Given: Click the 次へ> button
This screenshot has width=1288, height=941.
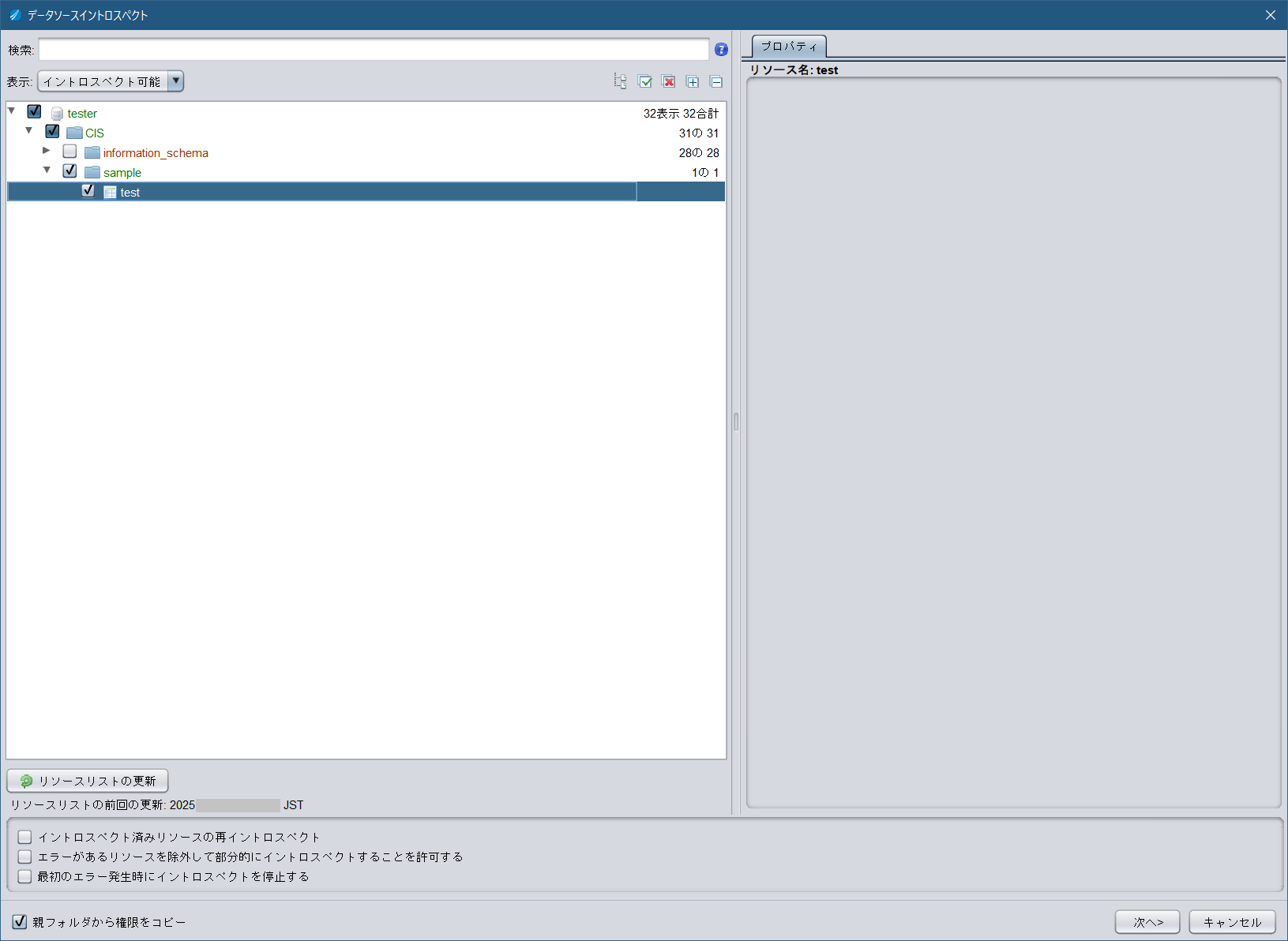Looking at the screenshot, I should tap(1147, 922).
